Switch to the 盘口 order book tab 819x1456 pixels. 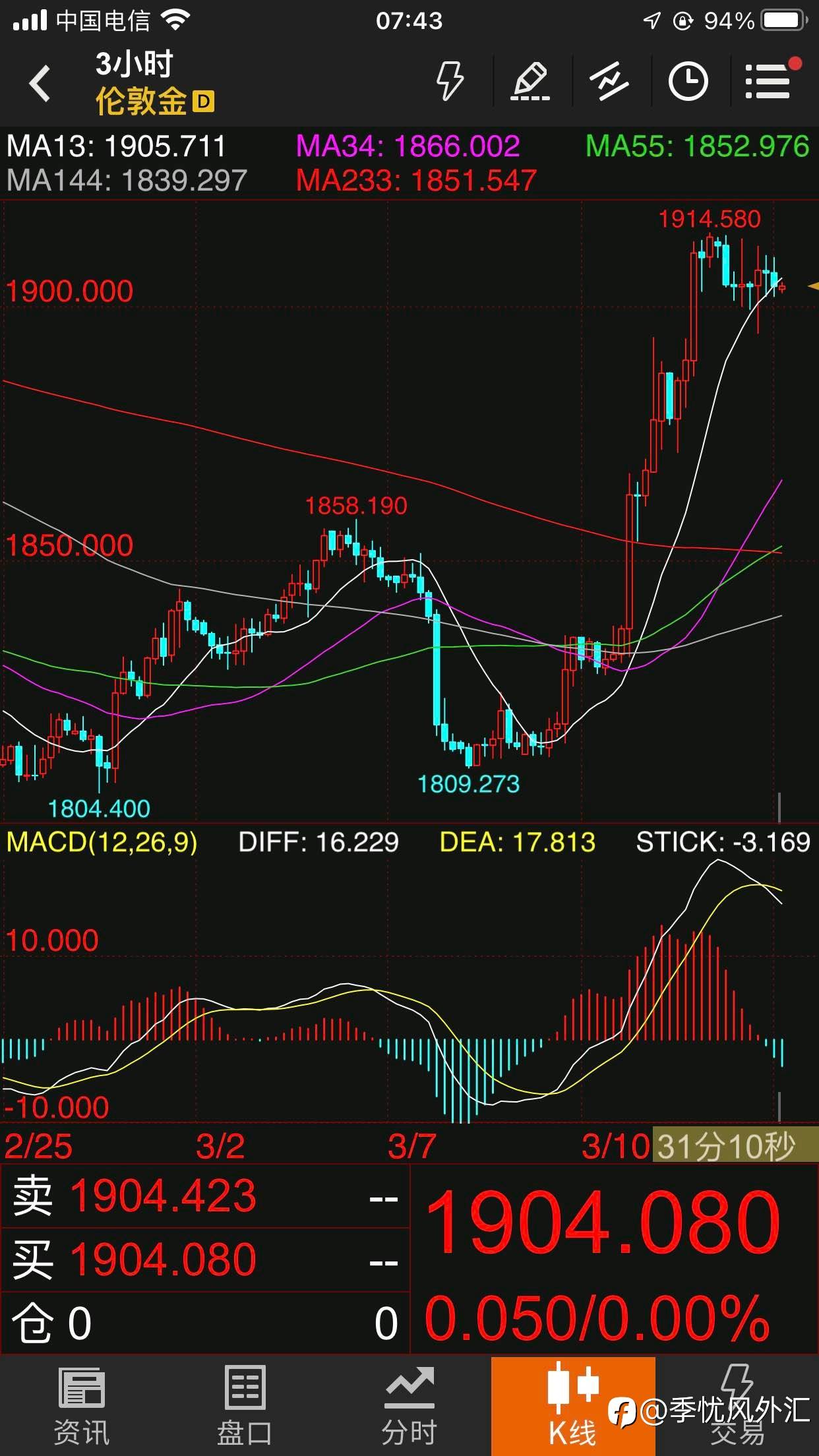click(245, 1406)
